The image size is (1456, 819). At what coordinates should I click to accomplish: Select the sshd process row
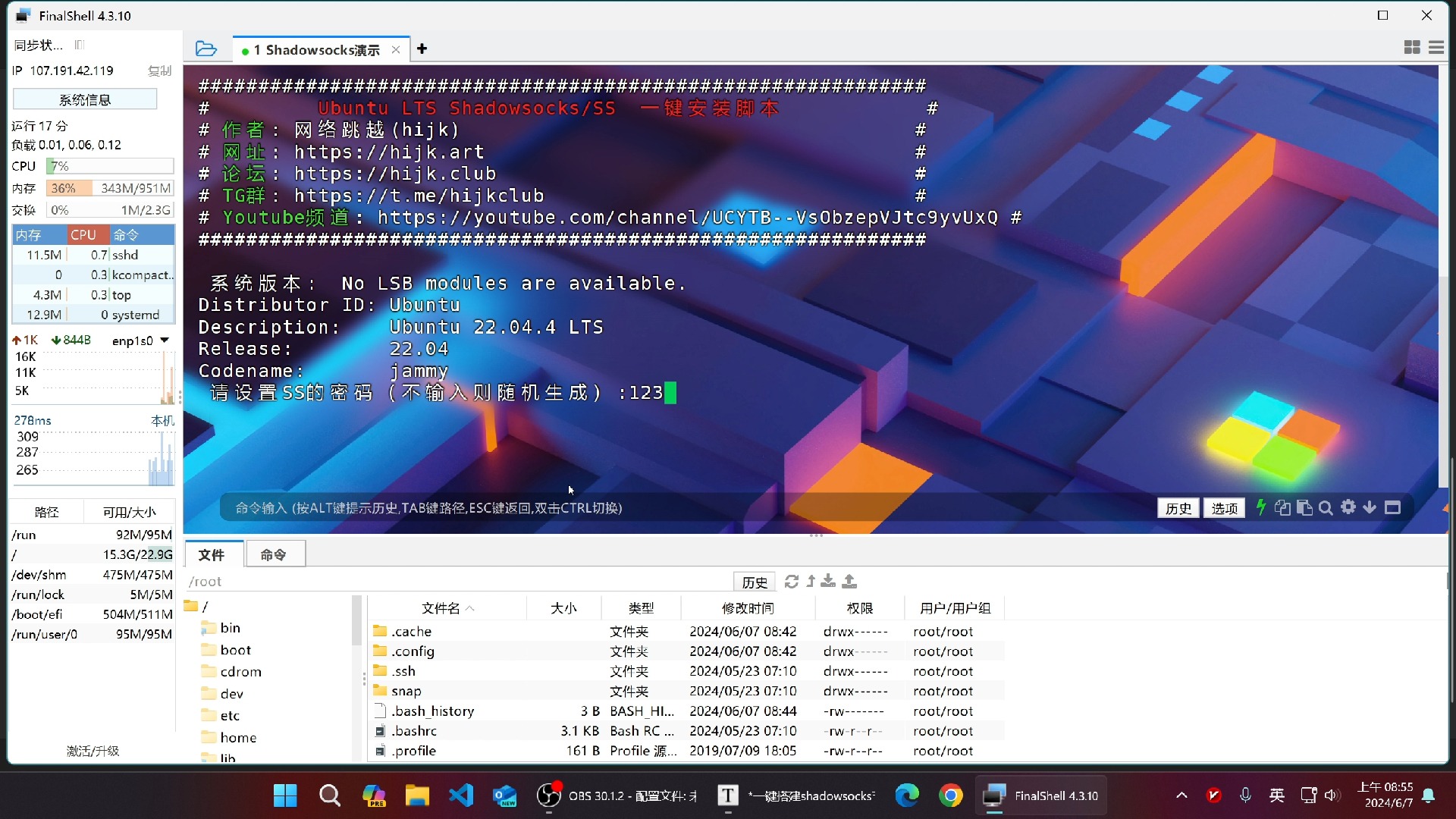pyautogui.click(x=93, y=255)
